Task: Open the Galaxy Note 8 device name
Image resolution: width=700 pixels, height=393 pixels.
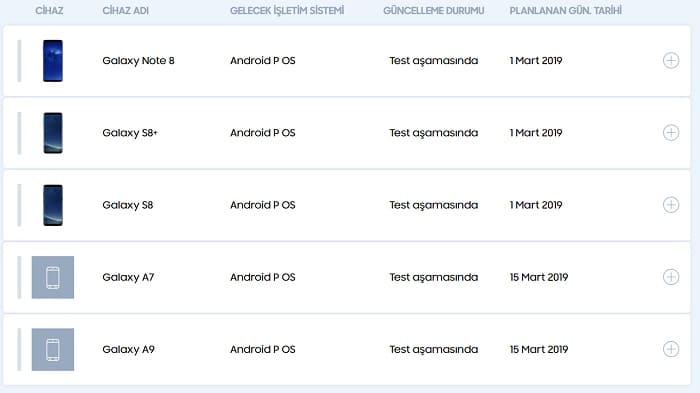Action: (x=138, y=61)
